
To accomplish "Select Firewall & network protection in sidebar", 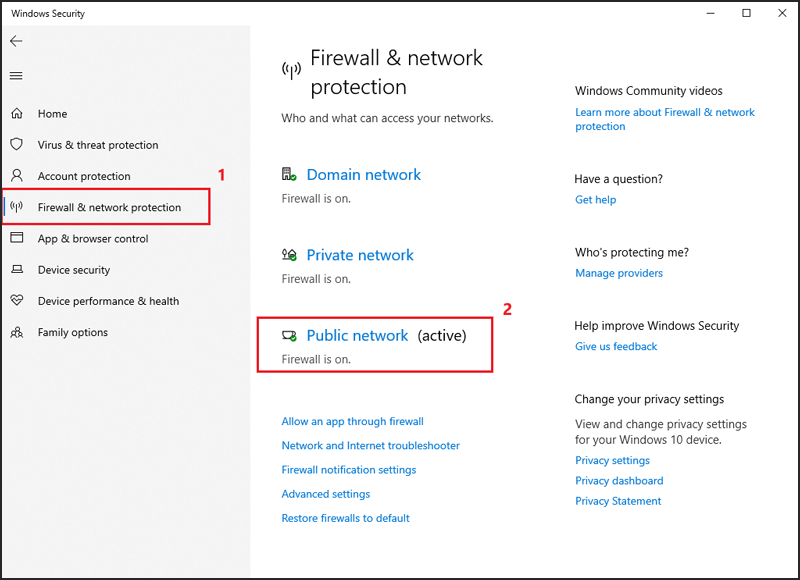I will 106,207.
